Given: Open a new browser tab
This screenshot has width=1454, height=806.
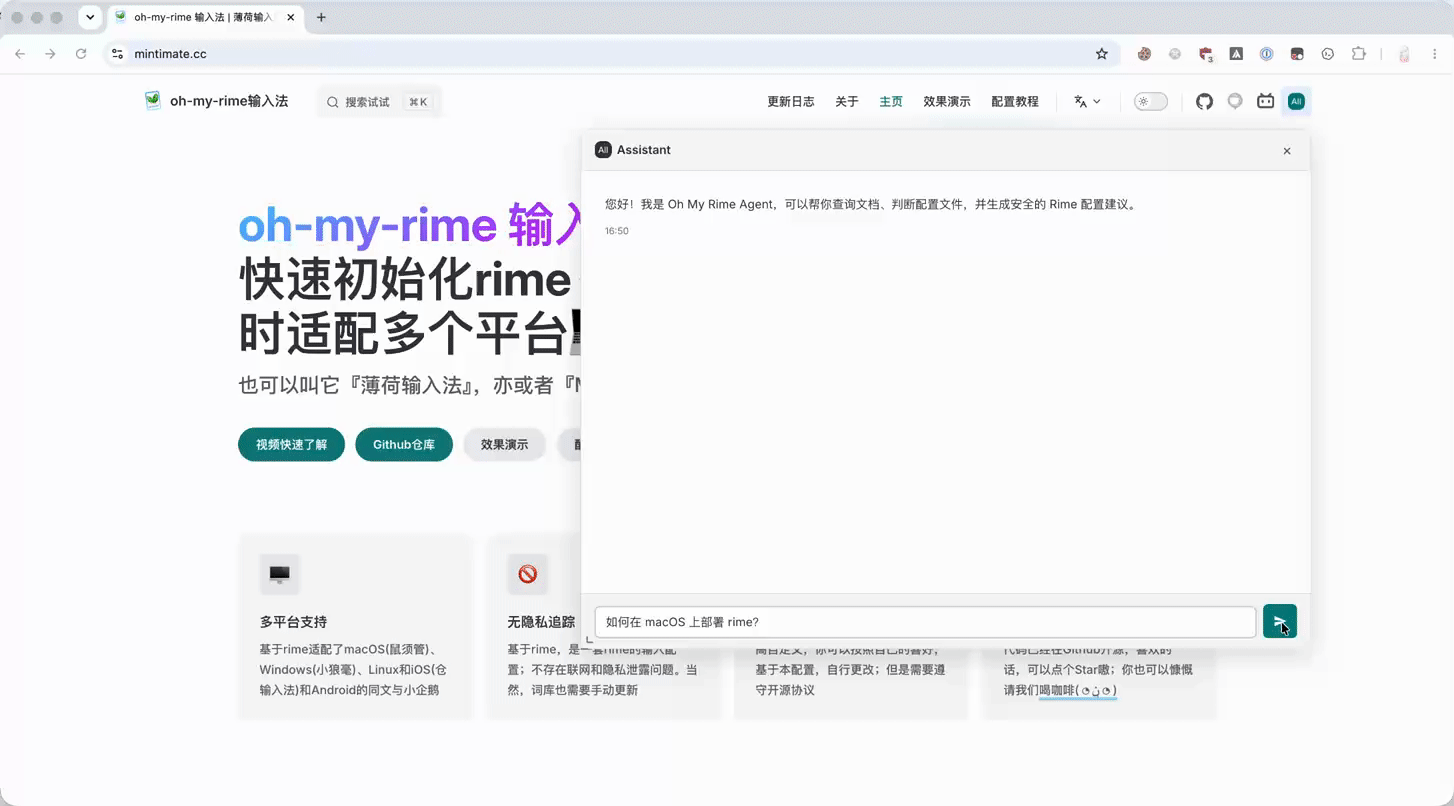Looking at the screenshot, I should pos(321,17).
